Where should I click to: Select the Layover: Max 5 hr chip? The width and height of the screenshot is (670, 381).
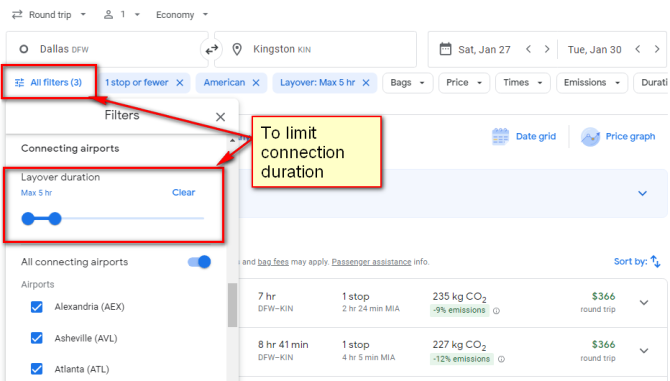tap(317, 82)
